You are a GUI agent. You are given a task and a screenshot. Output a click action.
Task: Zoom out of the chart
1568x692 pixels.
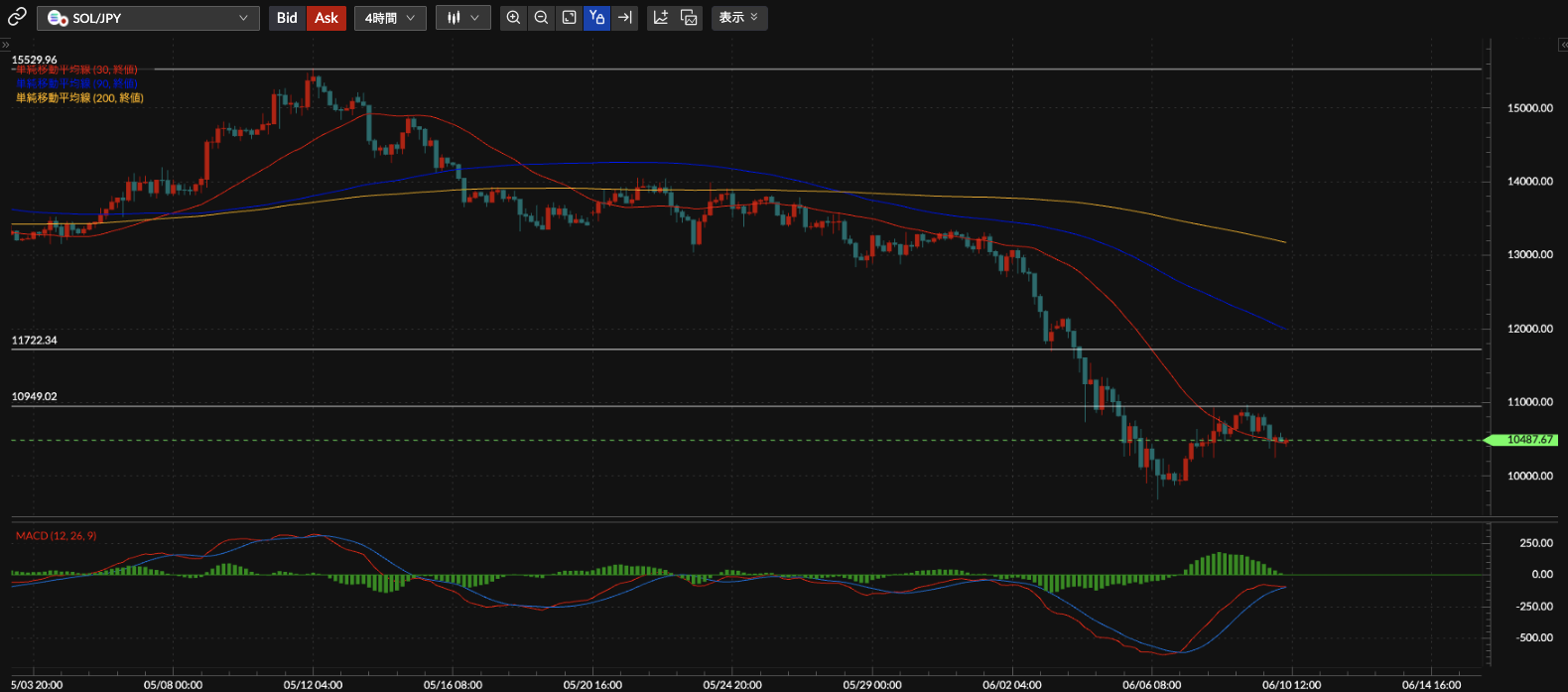(x=541, y=18)
